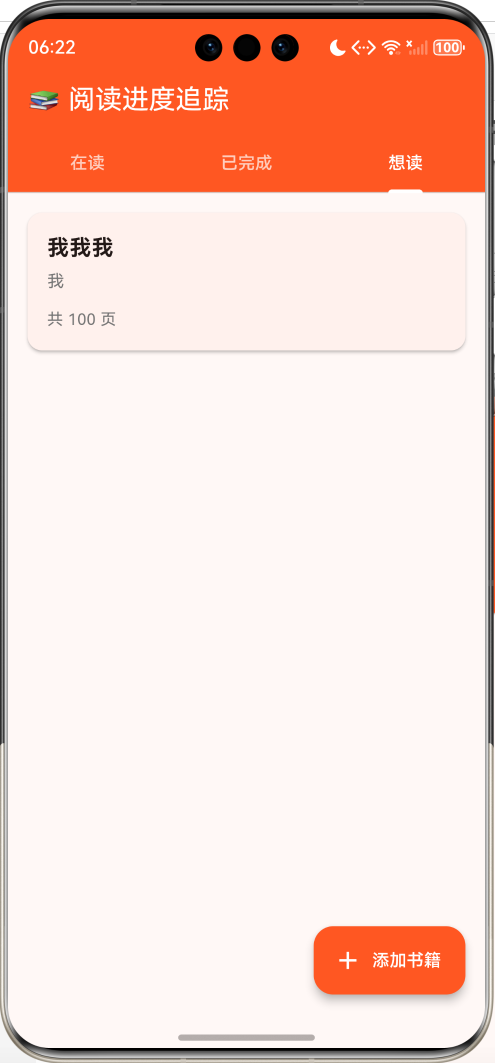This screenshot has width=495, height=1063.
Task: Tap the book title 我我我
Action: (x=80, y=248)
